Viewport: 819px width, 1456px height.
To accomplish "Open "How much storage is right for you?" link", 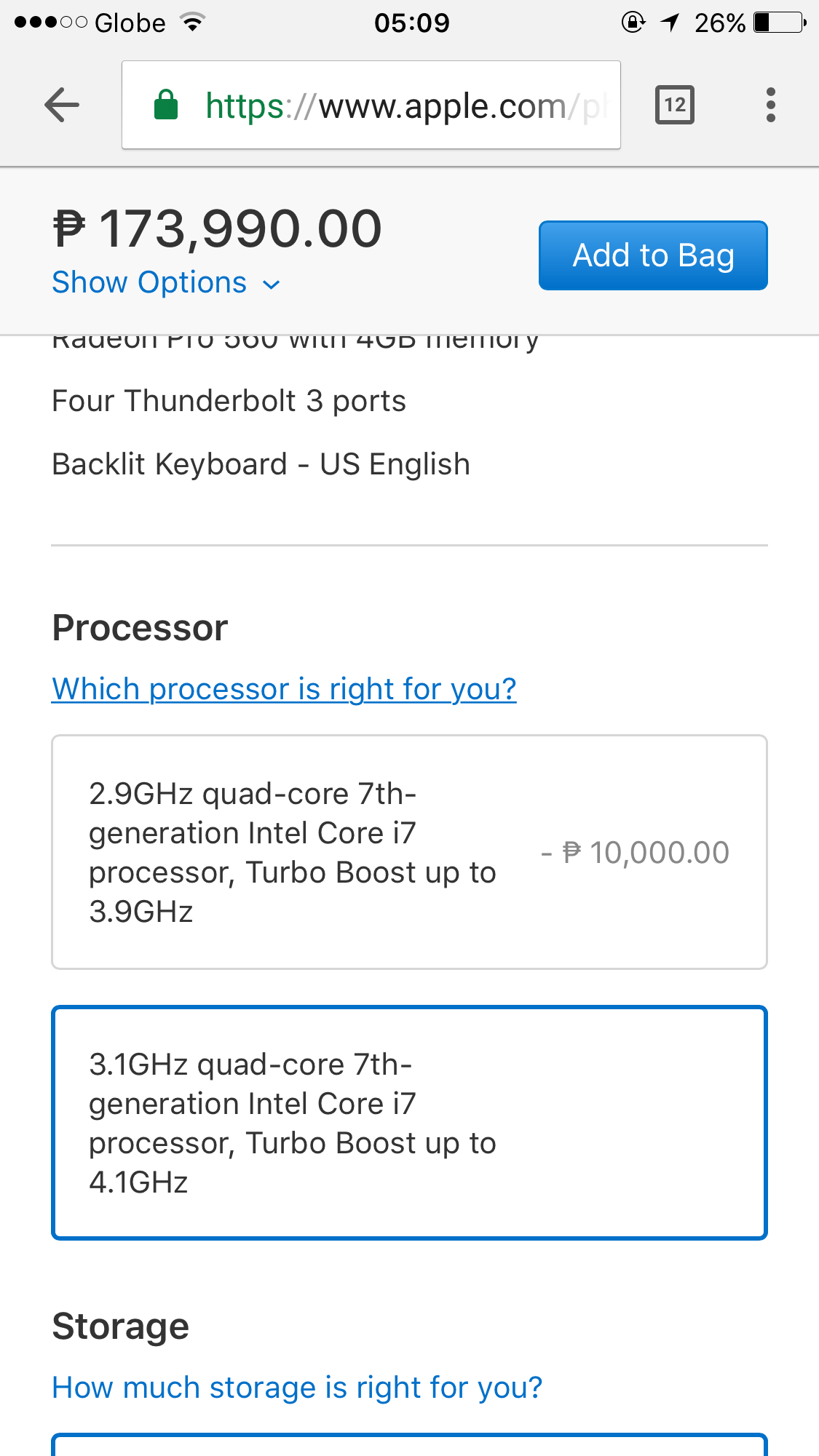I will click(297, 1388).
